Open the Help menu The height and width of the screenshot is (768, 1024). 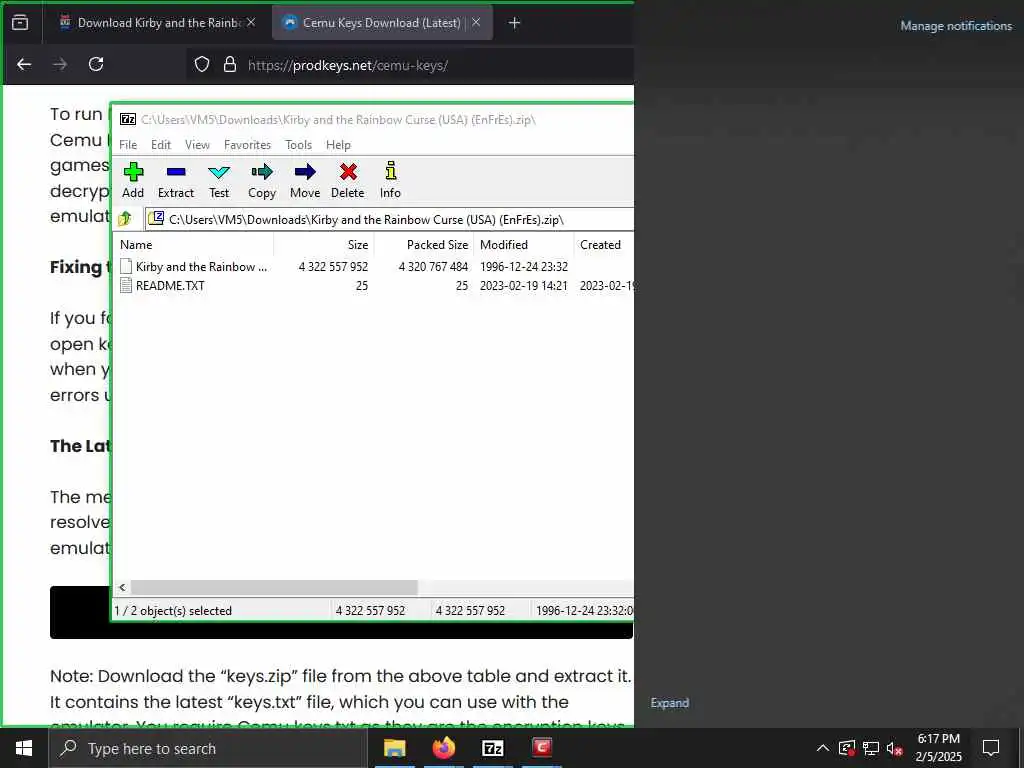(338, 145)
